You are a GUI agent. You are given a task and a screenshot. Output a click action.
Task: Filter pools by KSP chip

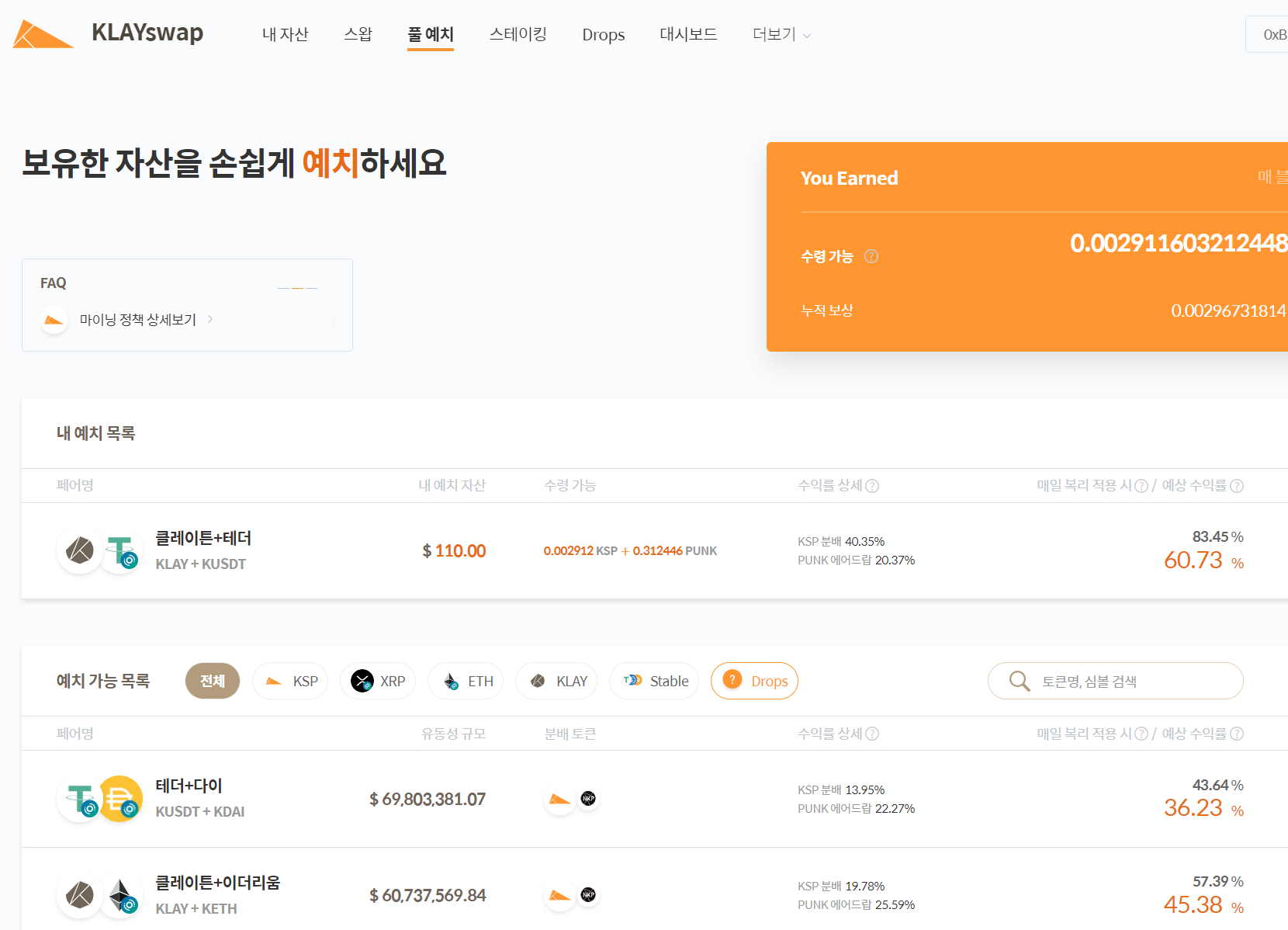coord(290,681)
